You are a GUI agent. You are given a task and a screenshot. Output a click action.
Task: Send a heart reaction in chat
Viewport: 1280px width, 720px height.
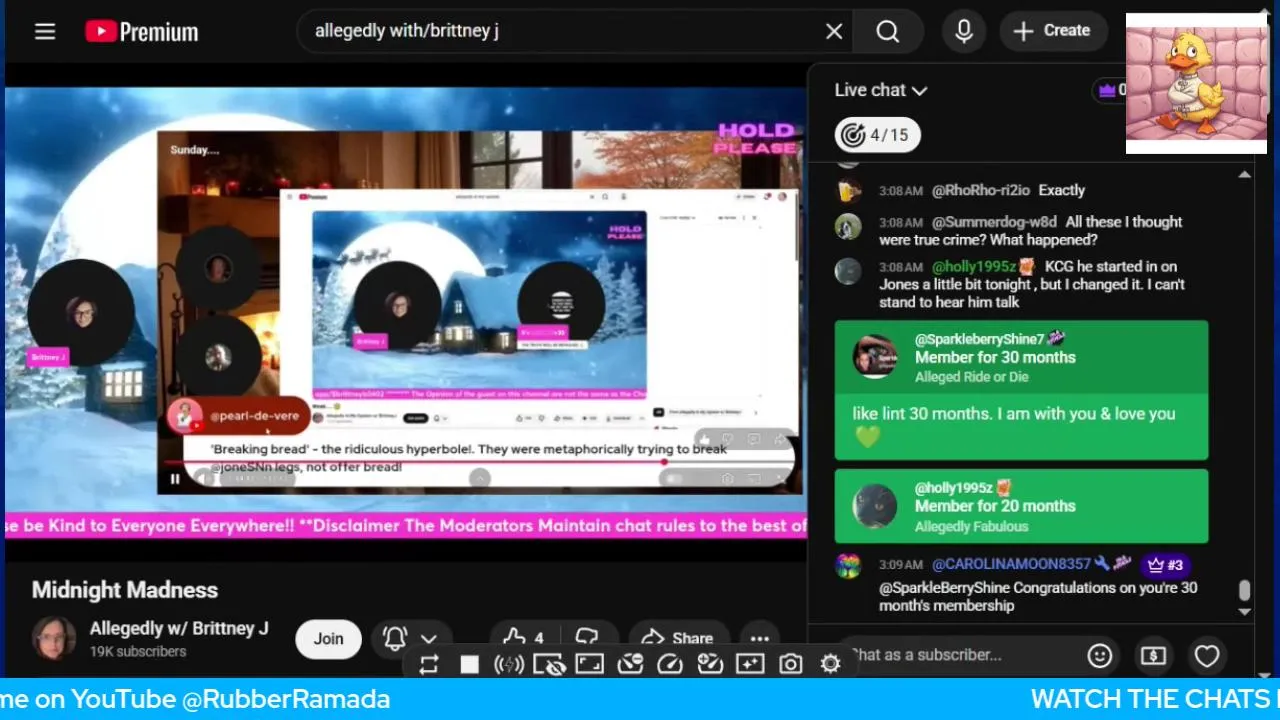pos(1207,656)
